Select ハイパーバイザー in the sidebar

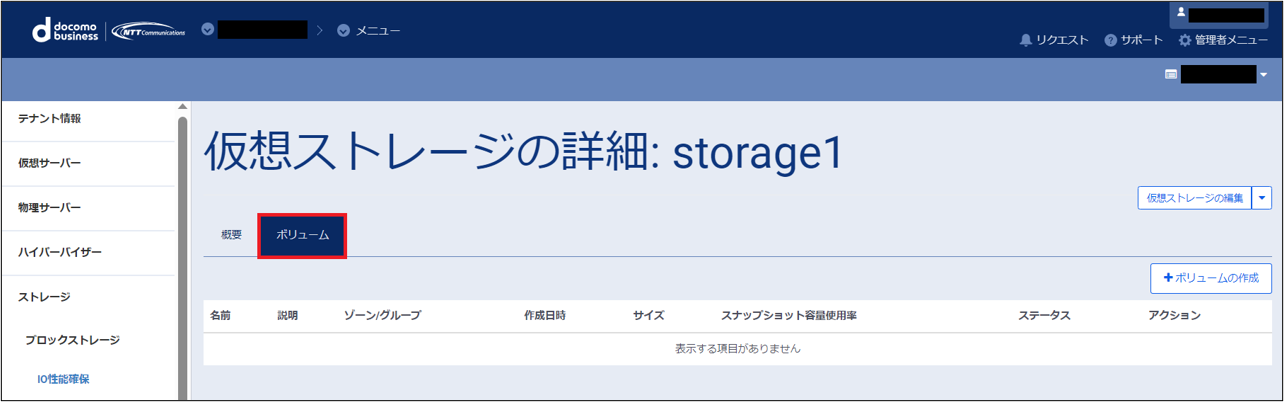coord(60,252)
